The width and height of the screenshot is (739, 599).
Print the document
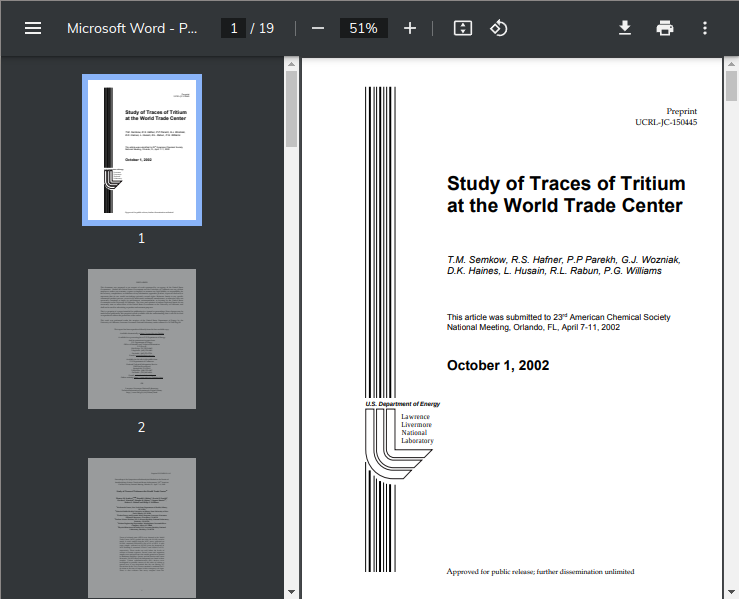coord(665,28)
